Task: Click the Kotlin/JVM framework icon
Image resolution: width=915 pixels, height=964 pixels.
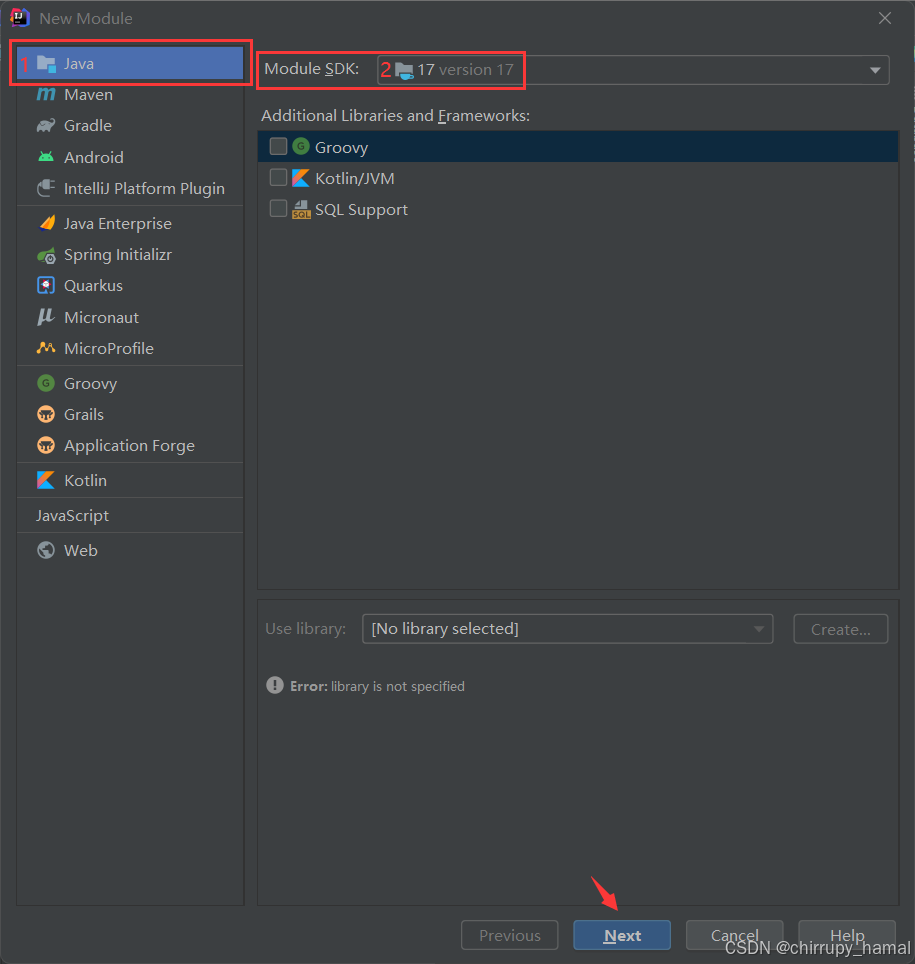Action: click(301, 178)
